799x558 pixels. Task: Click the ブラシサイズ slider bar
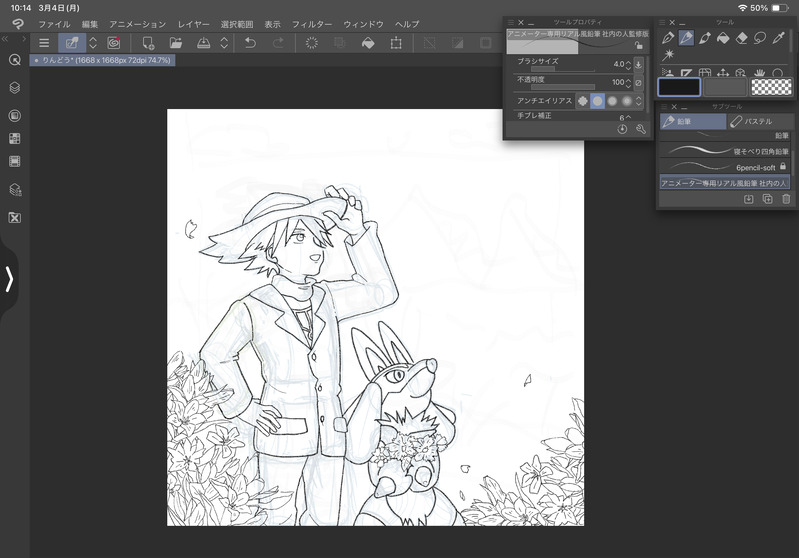563,69
